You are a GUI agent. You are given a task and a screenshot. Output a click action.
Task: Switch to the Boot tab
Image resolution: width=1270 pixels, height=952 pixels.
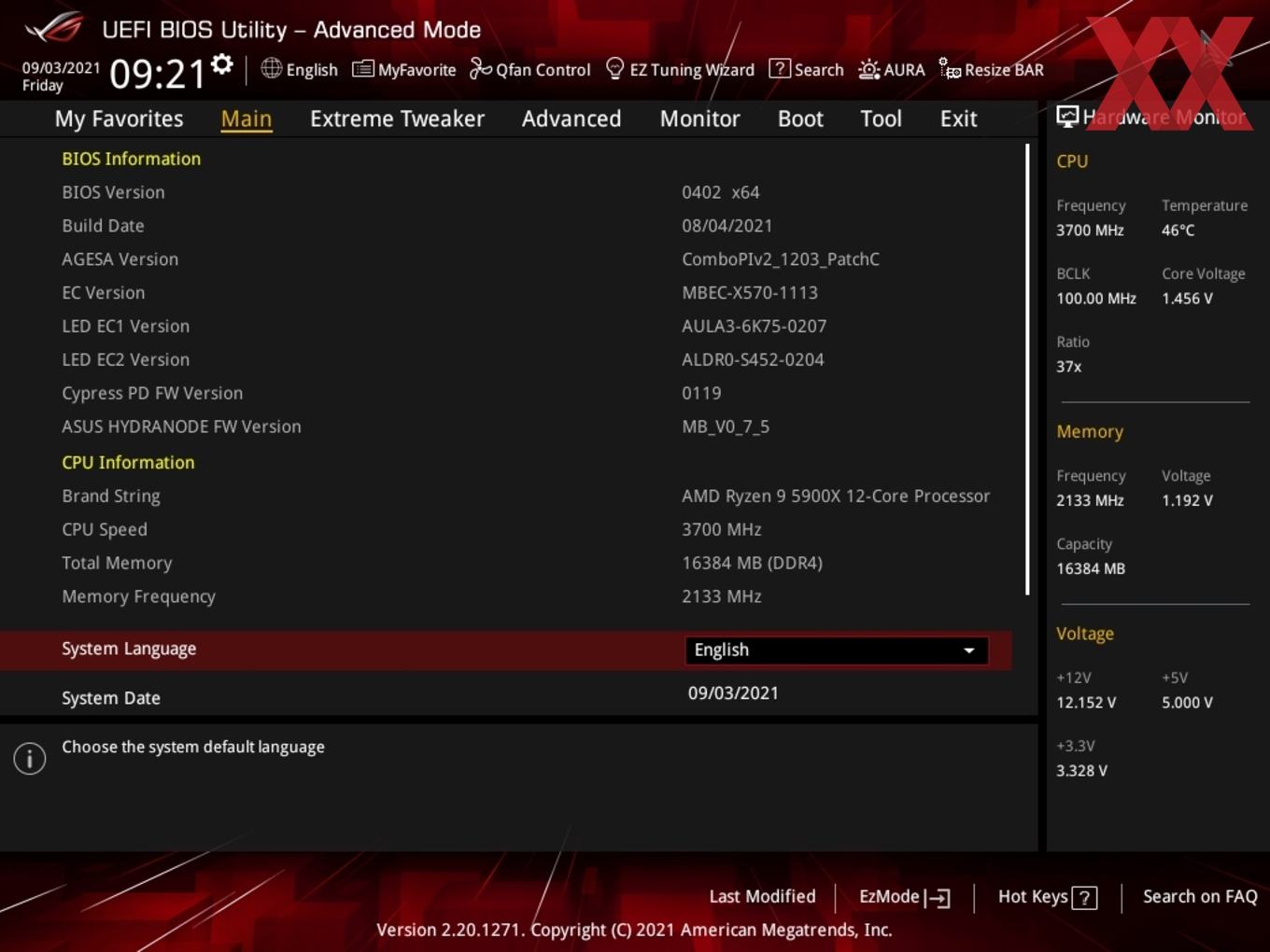800,119
